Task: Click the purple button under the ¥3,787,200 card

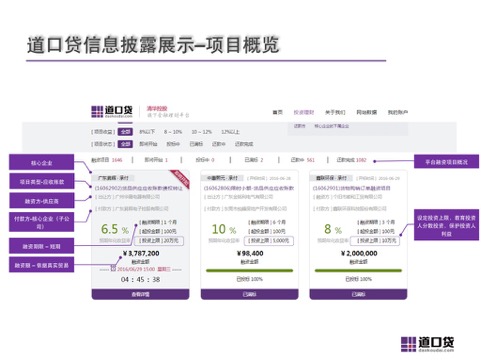Action: (140, 294)
